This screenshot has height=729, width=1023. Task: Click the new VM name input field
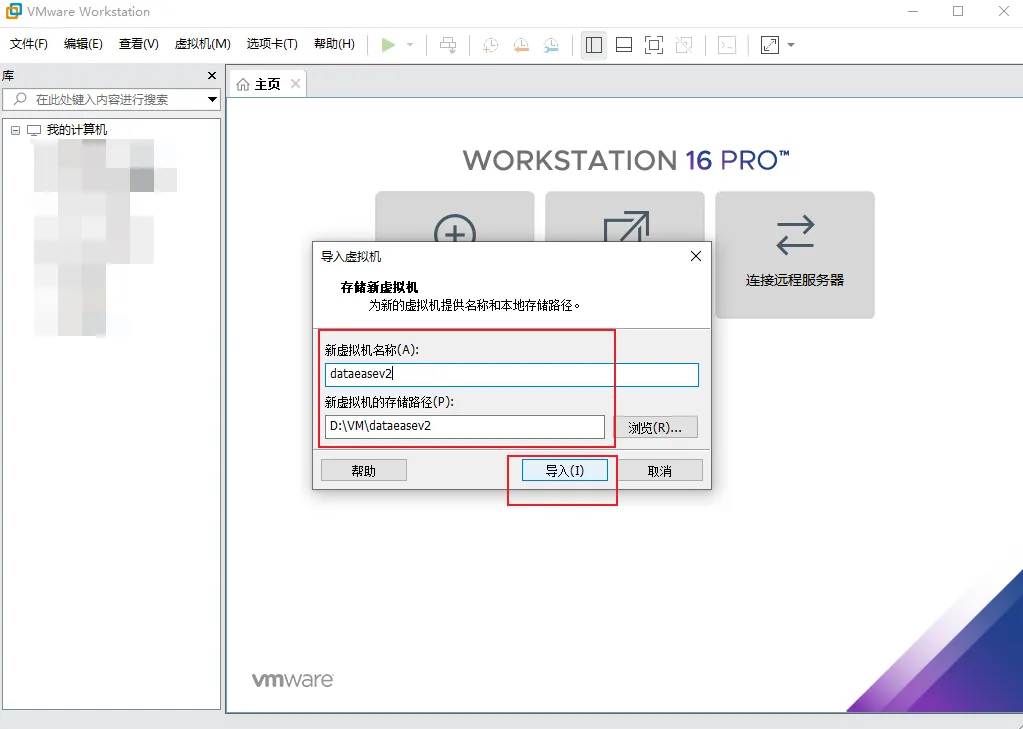pos(510,374)
